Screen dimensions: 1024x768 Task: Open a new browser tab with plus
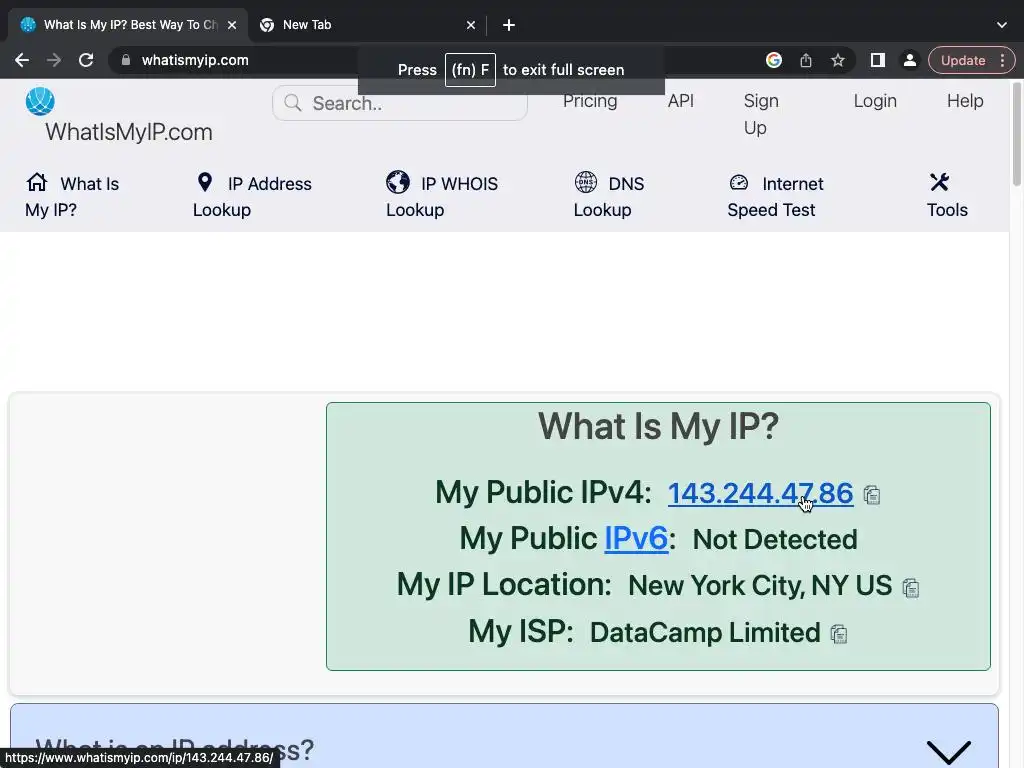coord(509,25)
